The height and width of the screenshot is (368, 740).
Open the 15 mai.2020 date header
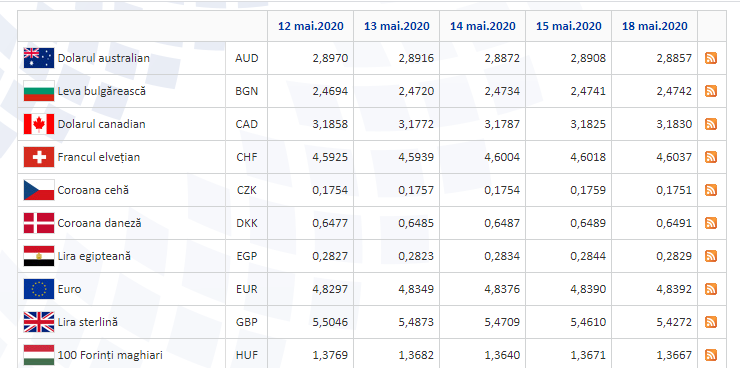click(x=568, y=26)
